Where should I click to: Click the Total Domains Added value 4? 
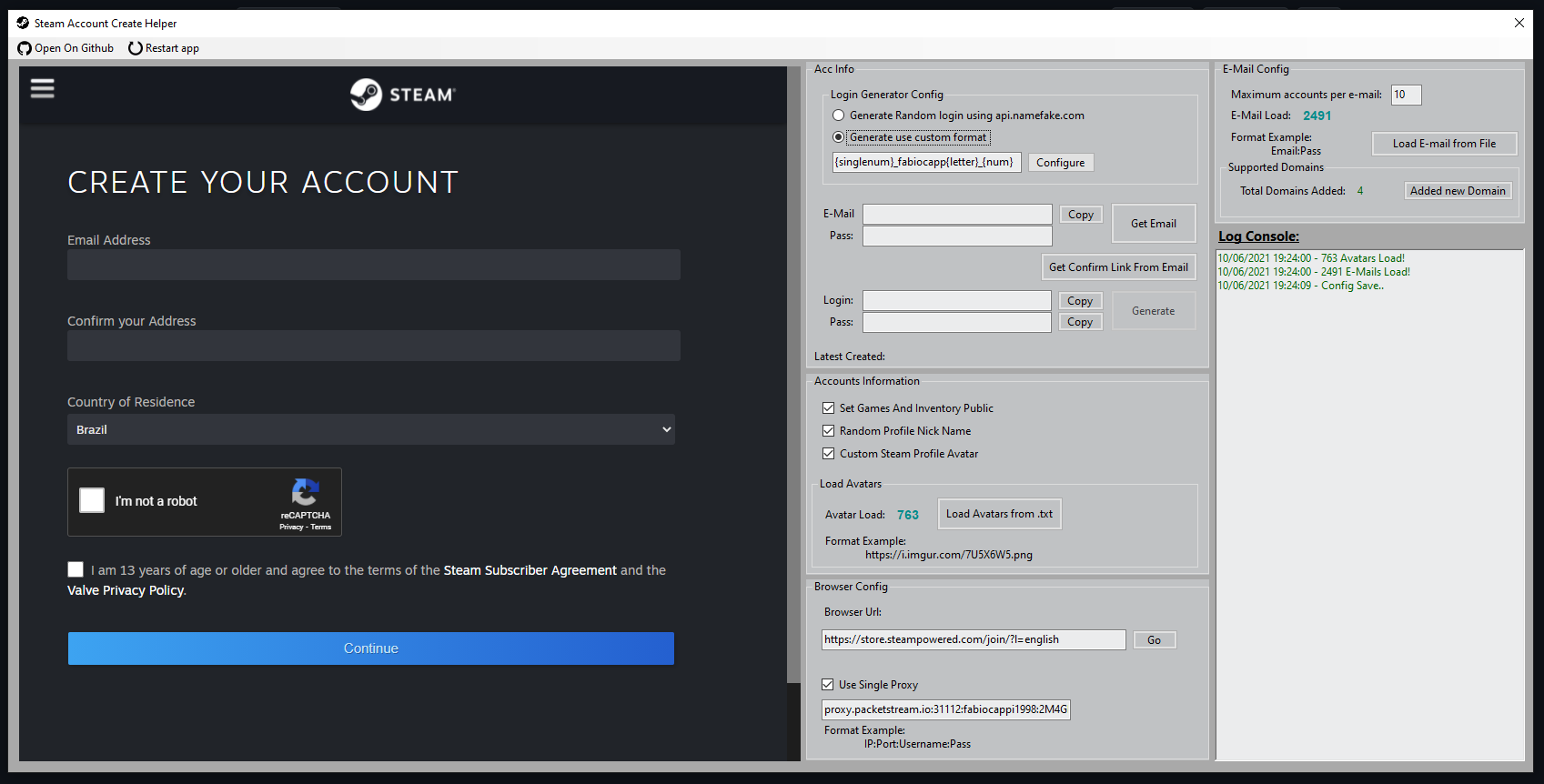(1360, 191)
